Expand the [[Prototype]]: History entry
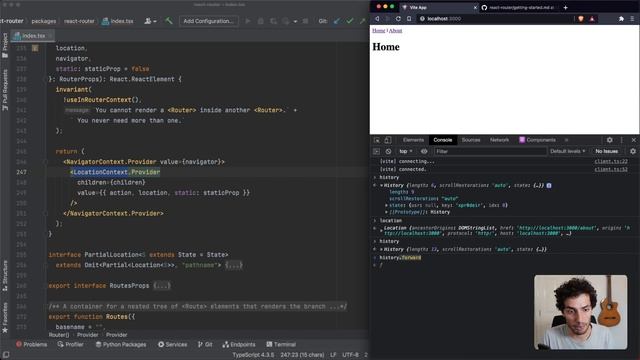Screen dimensions: 640x360 coord(386,212)
